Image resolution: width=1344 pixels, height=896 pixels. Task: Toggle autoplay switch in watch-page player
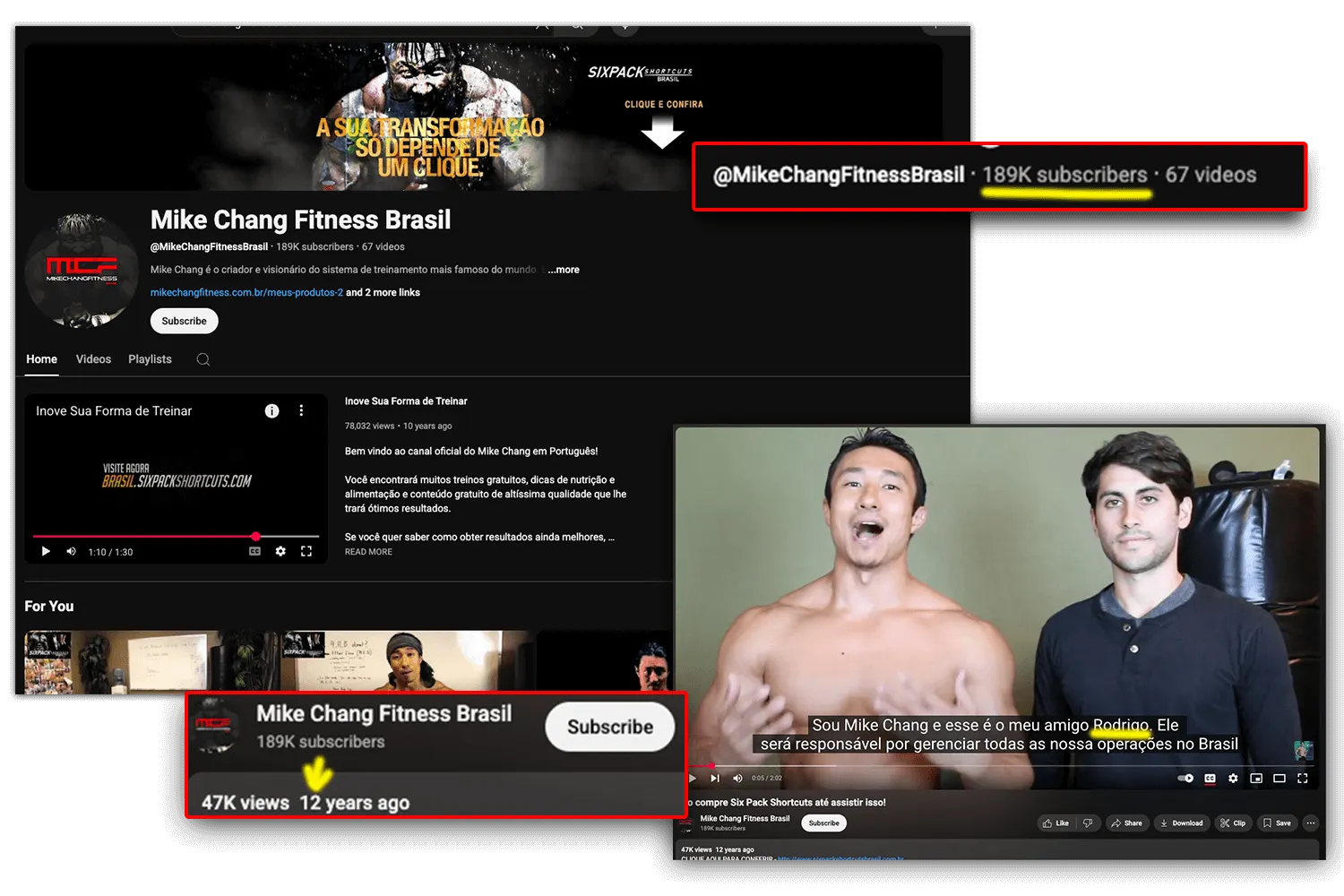click(x=1185, y=778)
